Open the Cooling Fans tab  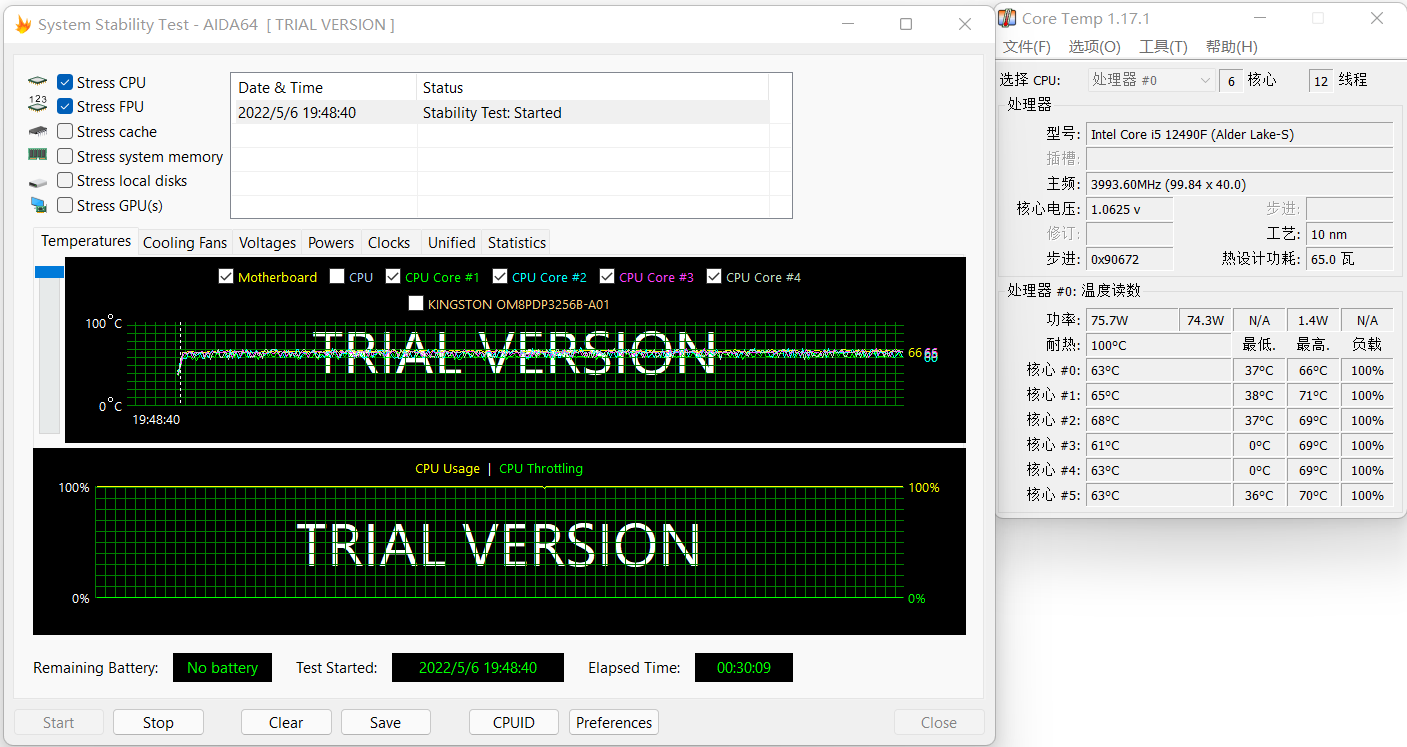(x=185, y=242)
